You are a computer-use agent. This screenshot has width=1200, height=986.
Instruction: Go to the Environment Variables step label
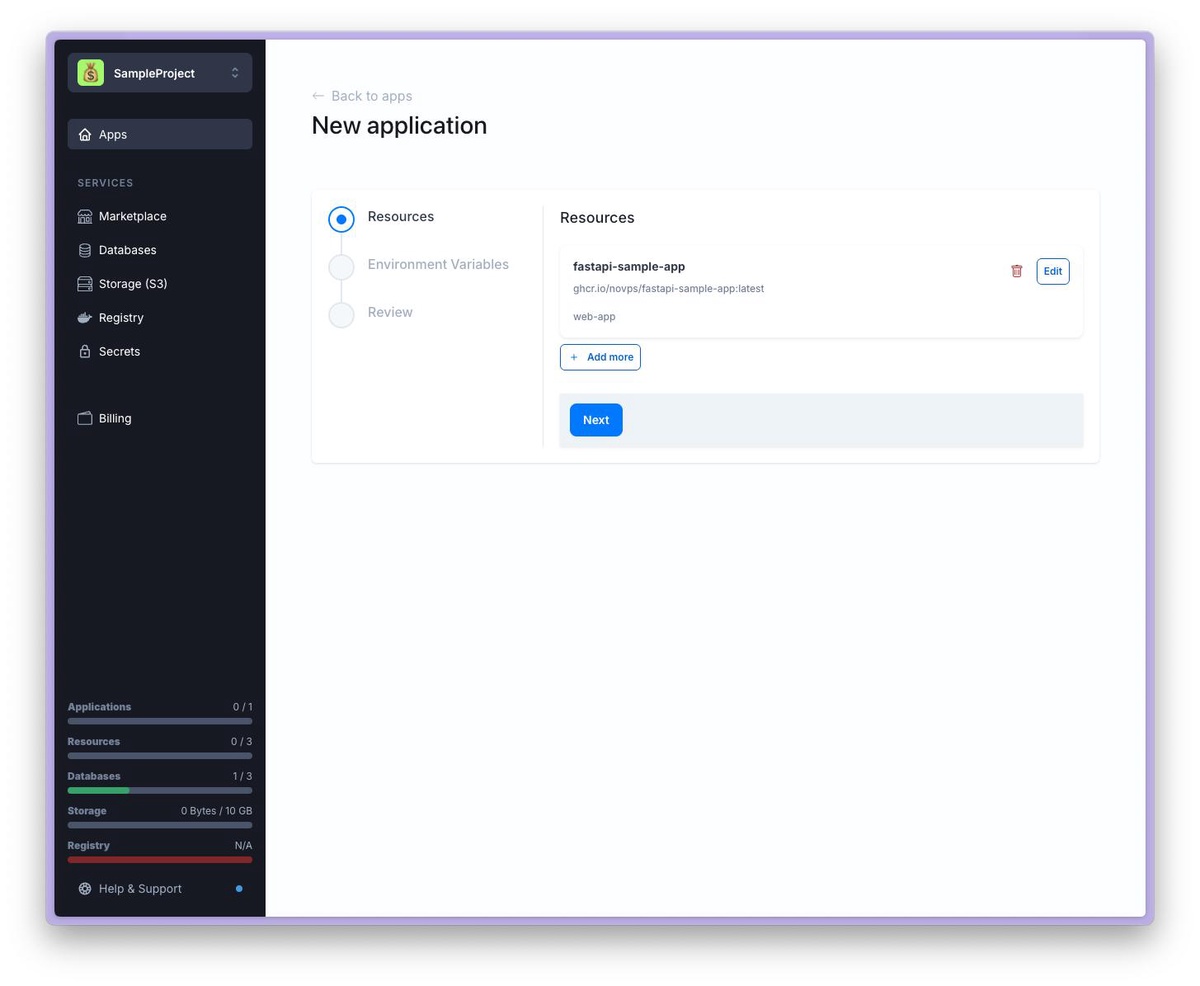(x=438, y=264)
